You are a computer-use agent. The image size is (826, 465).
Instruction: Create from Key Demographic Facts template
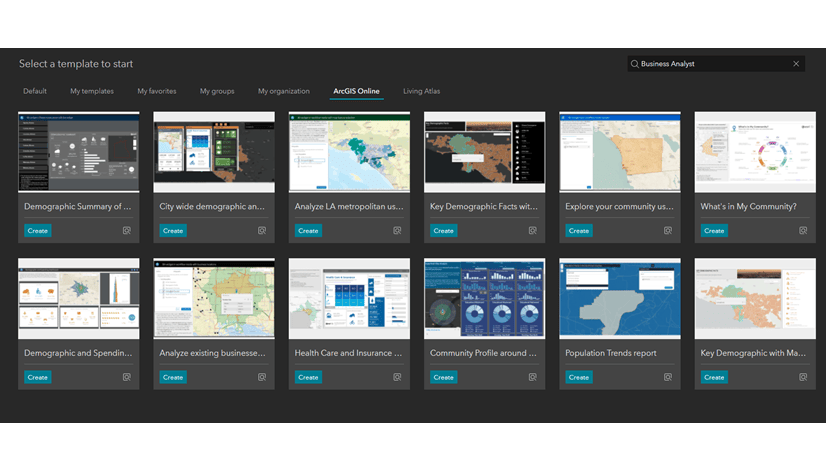click(x=444, y=231)
